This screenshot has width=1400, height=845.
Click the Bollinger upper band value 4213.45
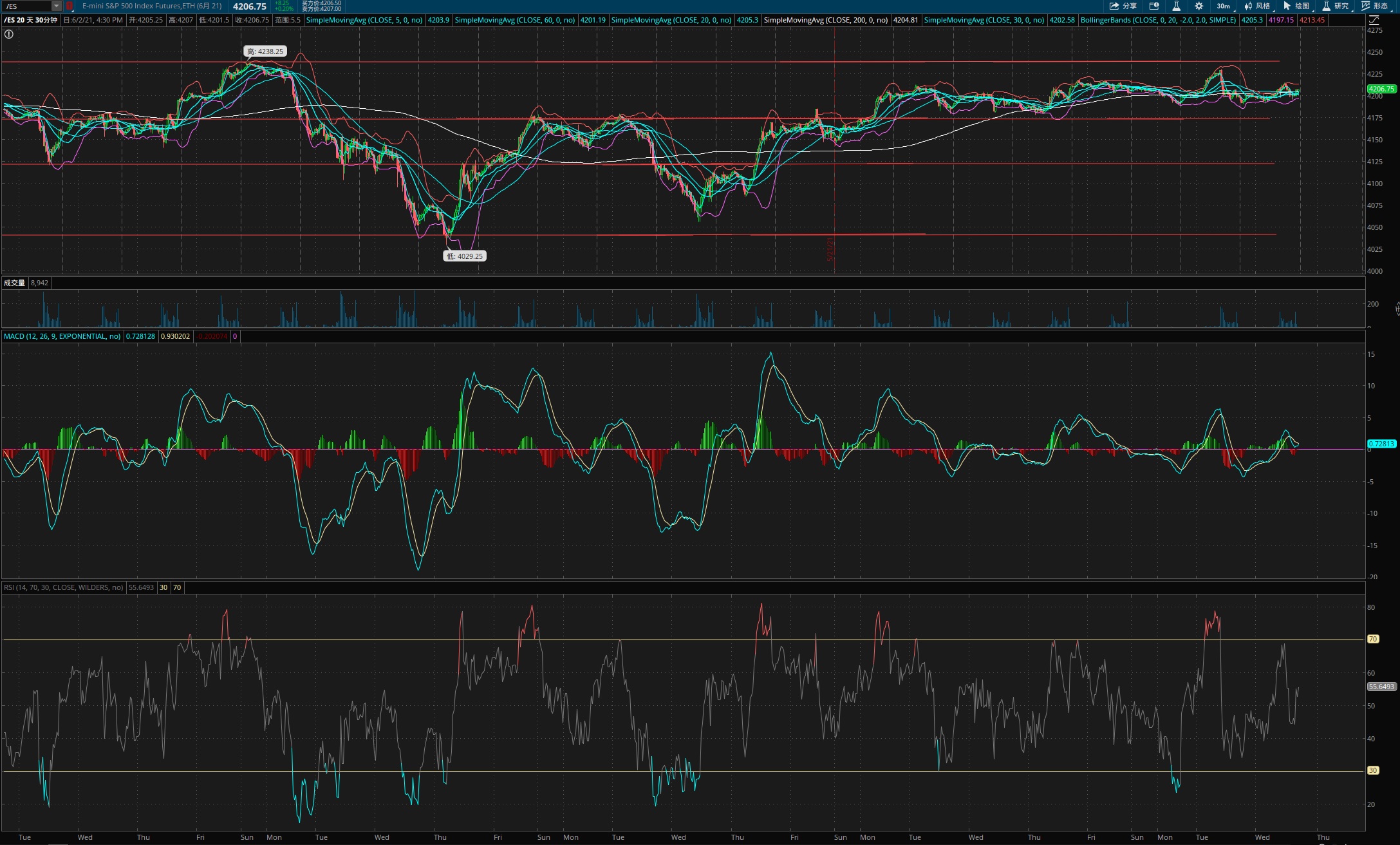tap(1312, 20)
